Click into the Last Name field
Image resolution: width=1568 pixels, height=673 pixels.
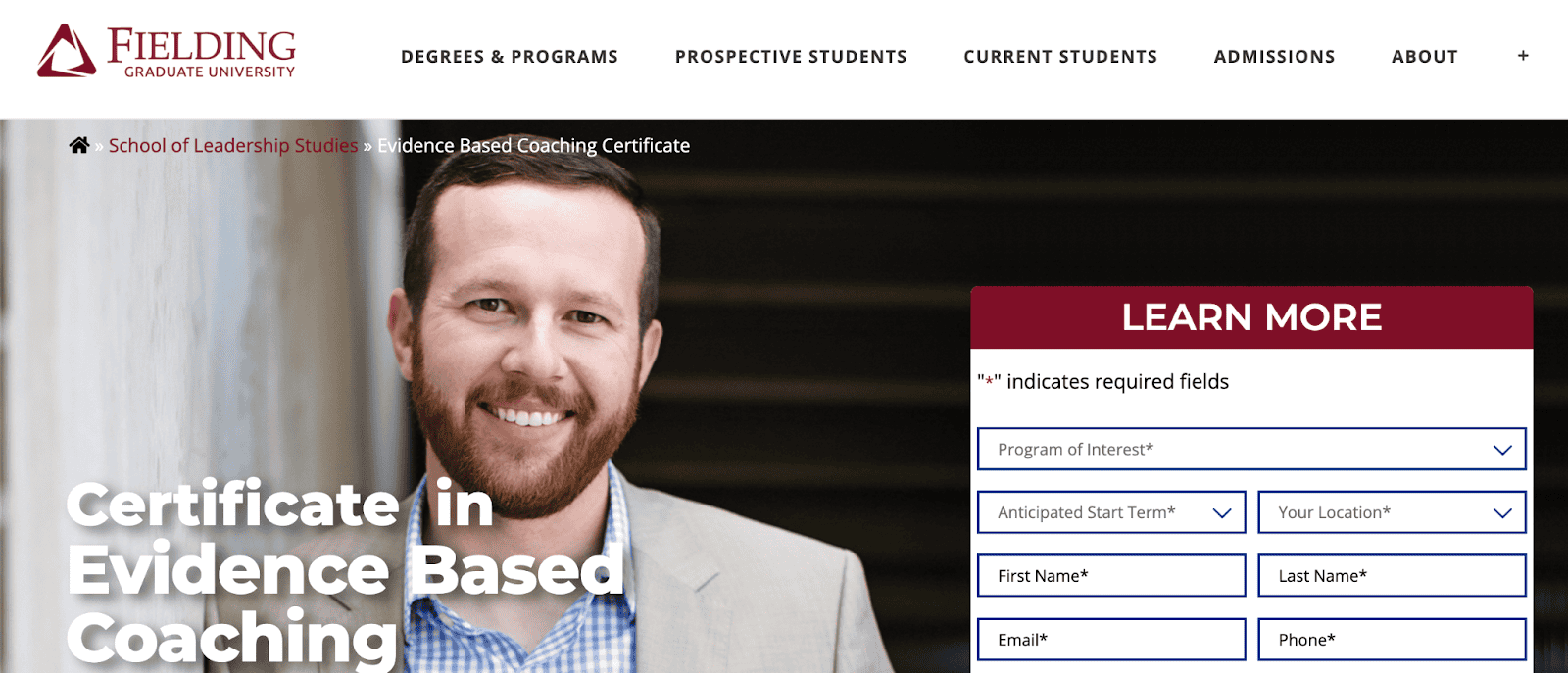click(1391, 575)
